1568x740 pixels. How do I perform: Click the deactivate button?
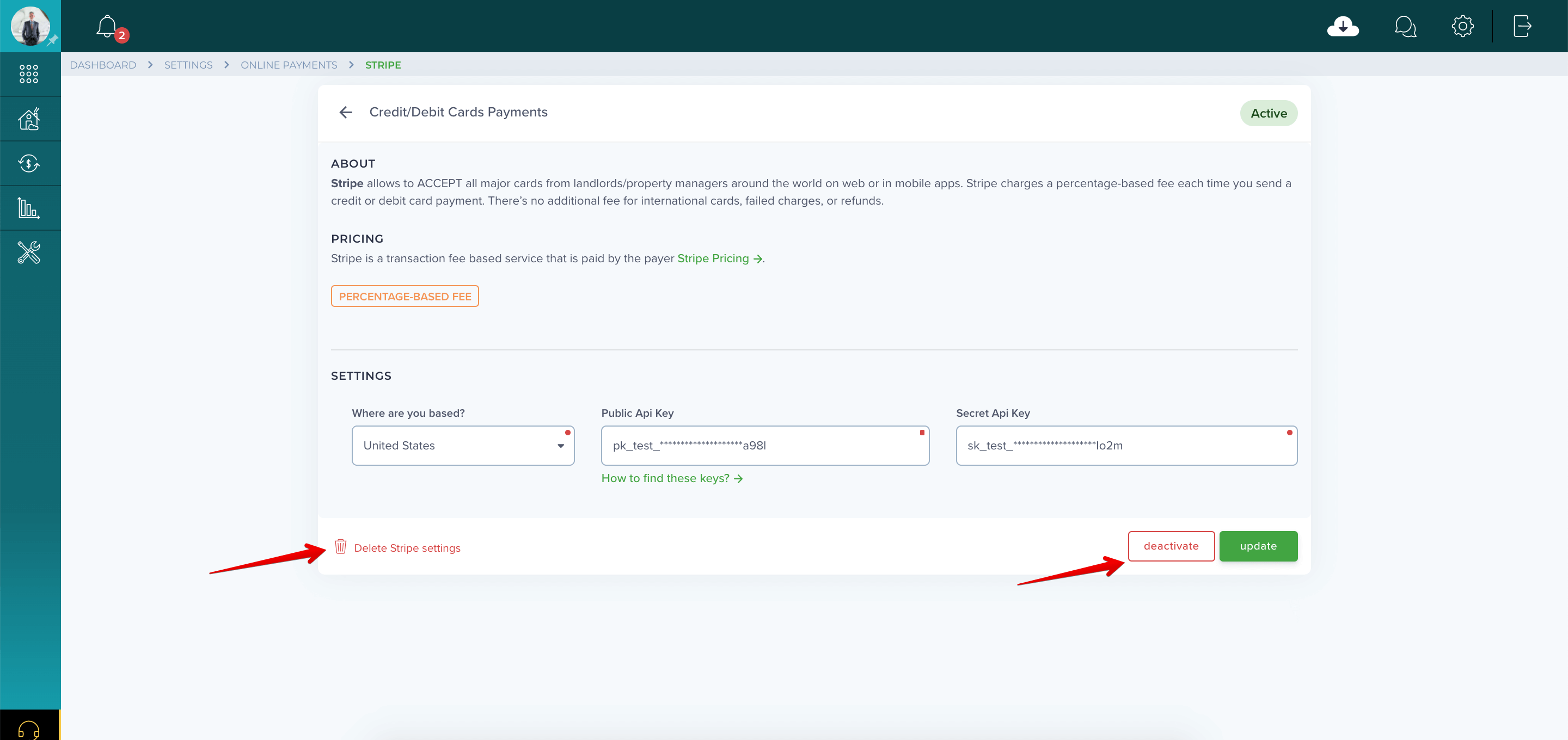[x=1171, y=546]
